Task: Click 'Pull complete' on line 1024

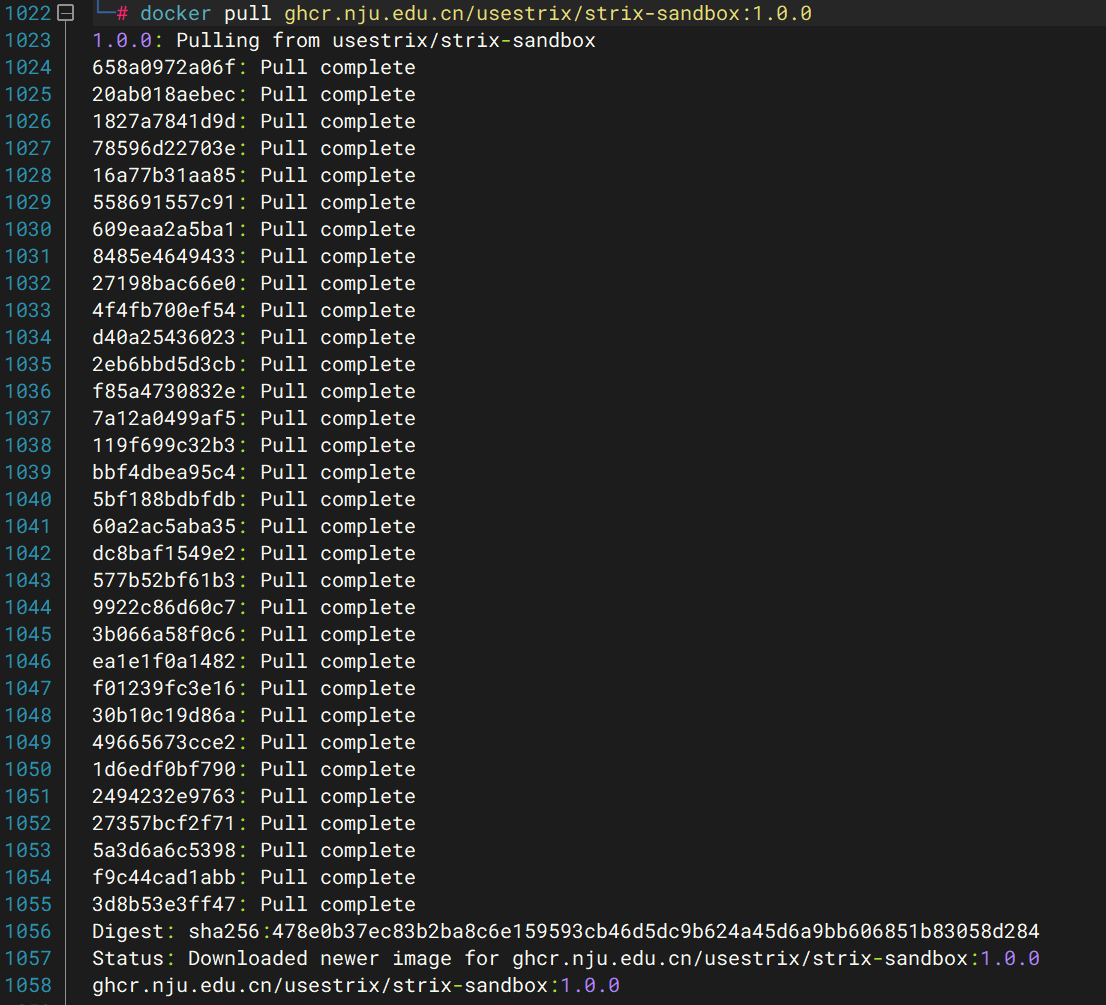Action: [338, 68]
